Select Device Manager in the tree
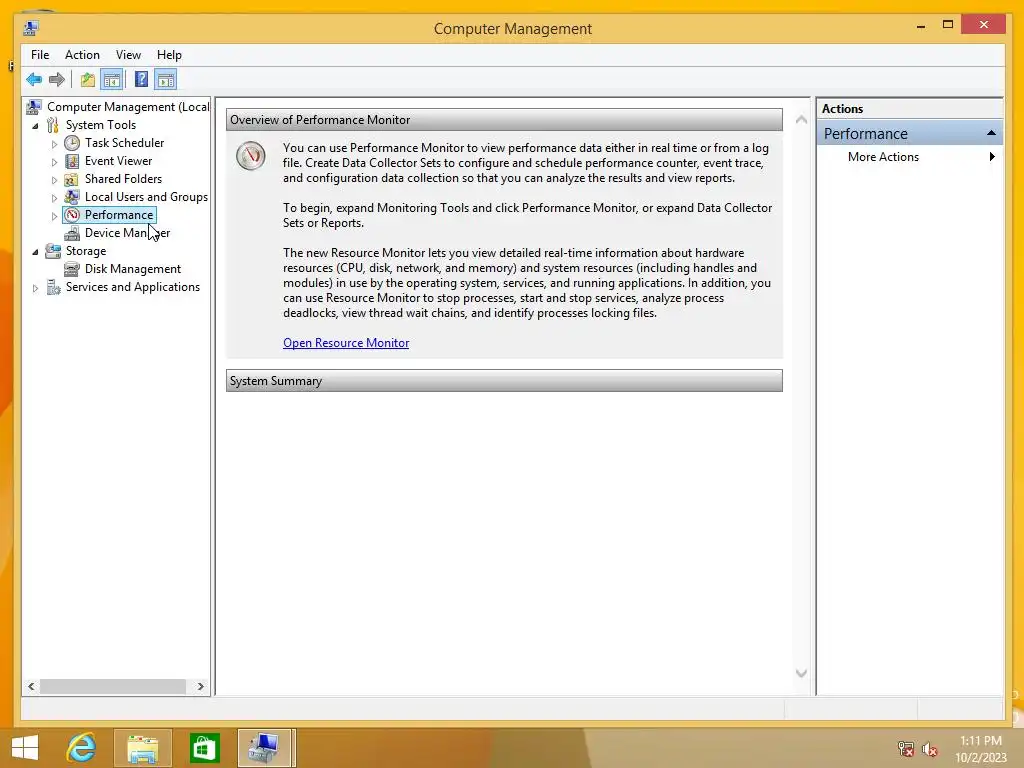Screen dimensions: 1024x768 click(127, 233)
